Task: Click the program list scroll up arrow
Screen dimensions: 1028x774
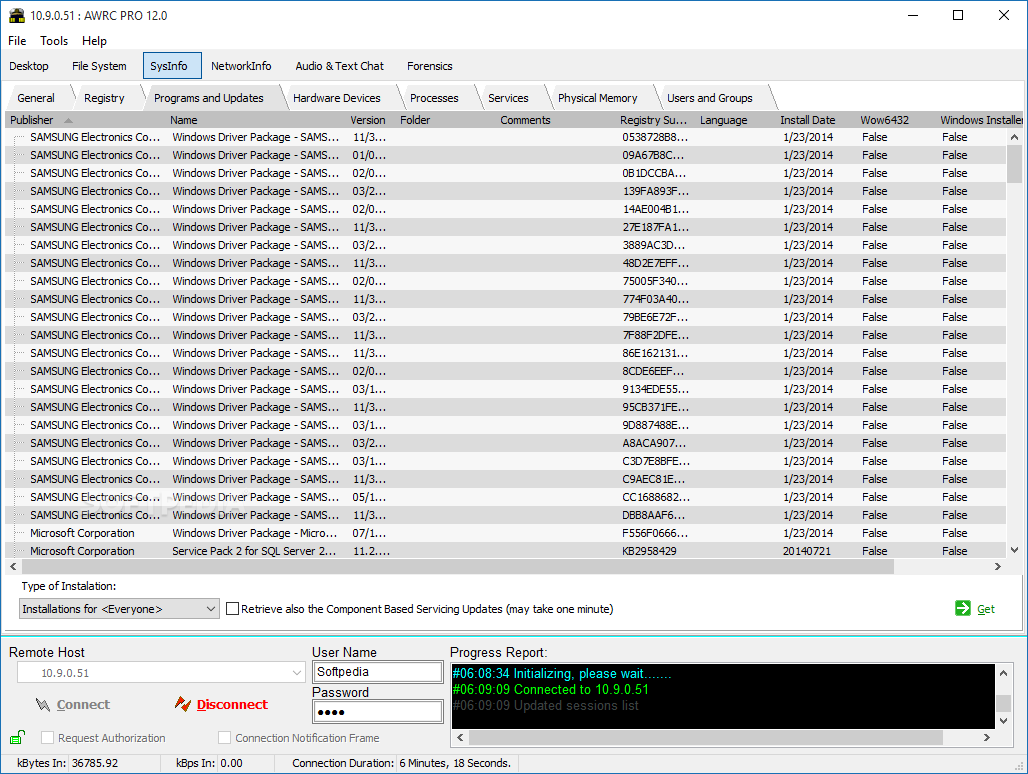Action: coord(1014,137)
